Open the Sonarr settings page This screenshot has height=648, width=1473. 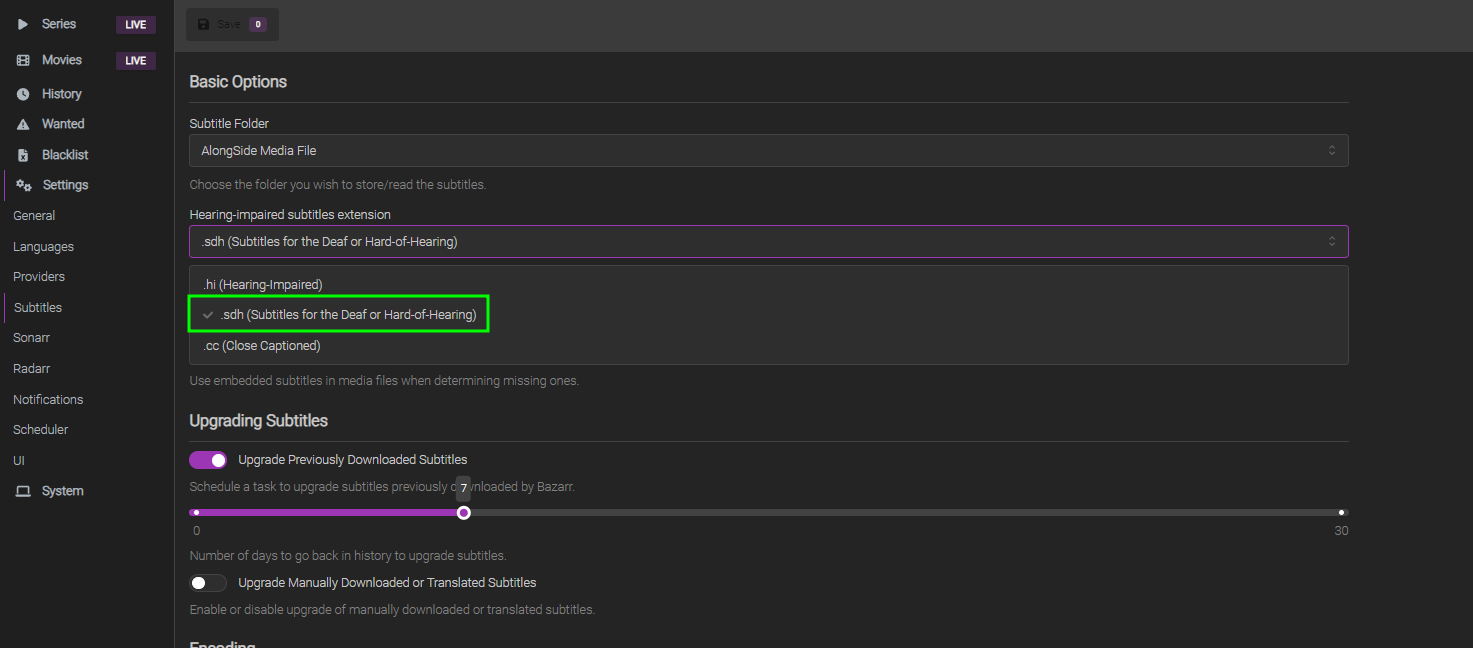click(x=32, y=338)
